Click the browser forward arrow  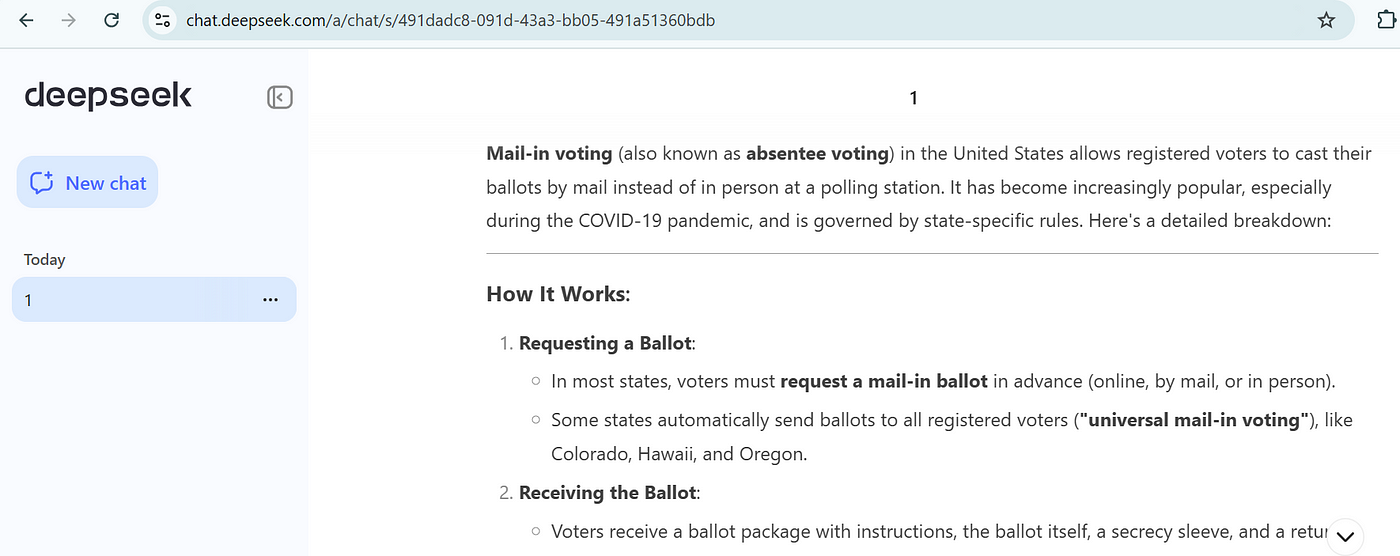[x=69, y=20]
